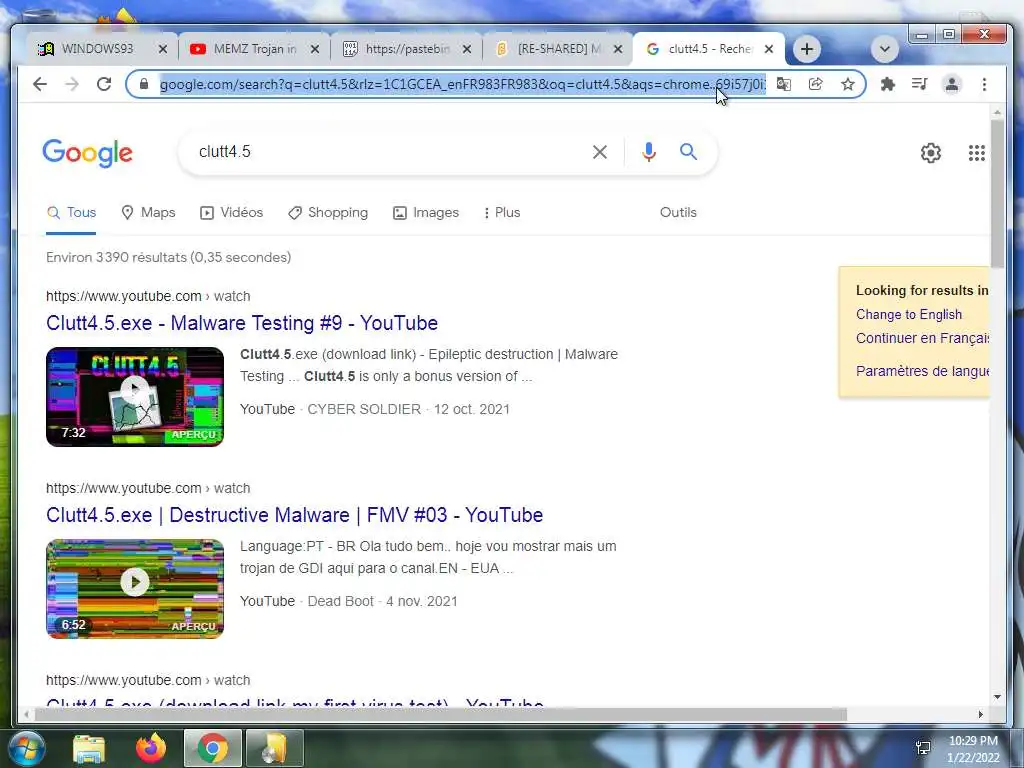
Task: Click the network tray icon
Action: [923, 748]
